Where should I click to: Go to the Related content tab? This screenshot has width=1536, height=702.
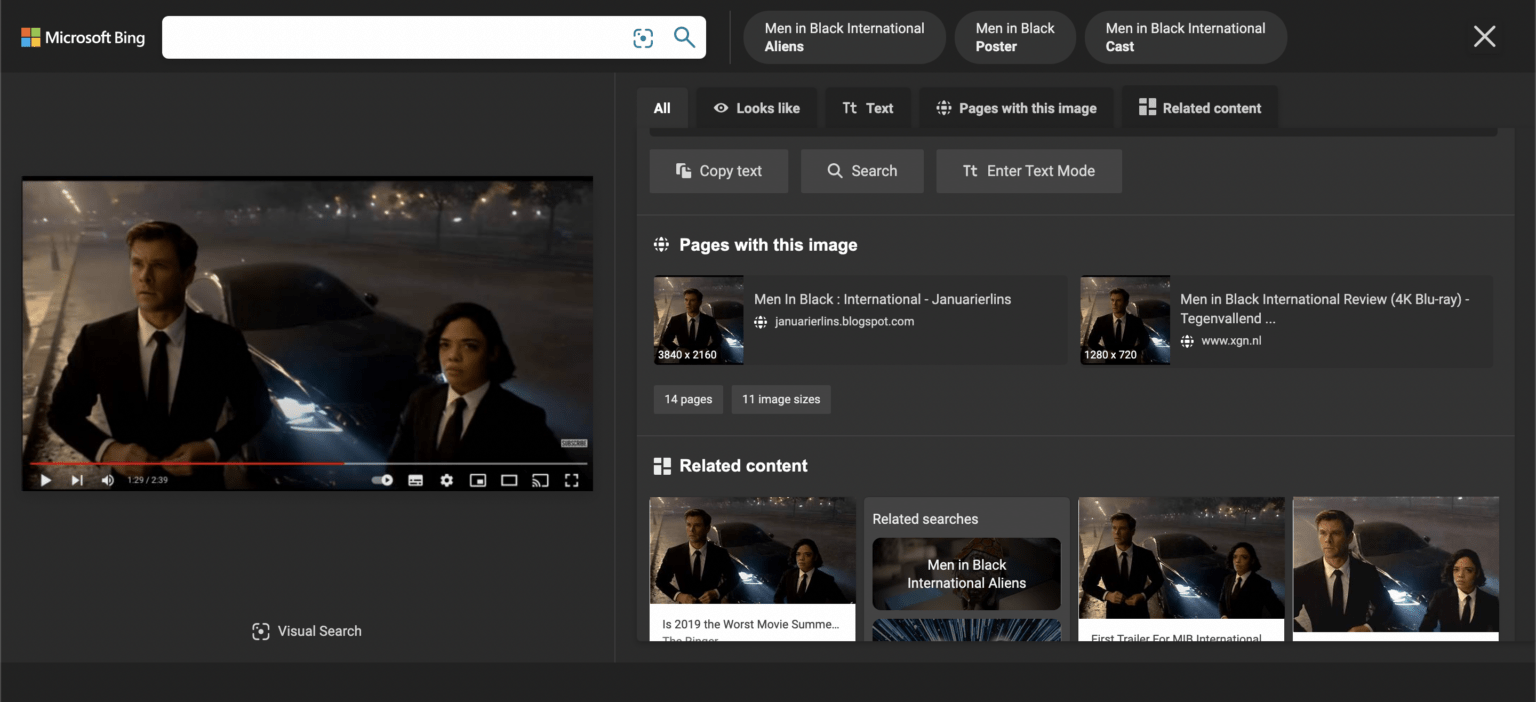[x=1200, y=108]
